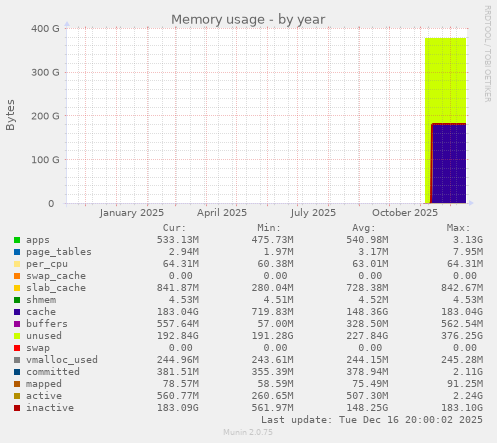Click the 'buffers' legend label
This screenshot has height=443, width=497.
coord(47,324)
